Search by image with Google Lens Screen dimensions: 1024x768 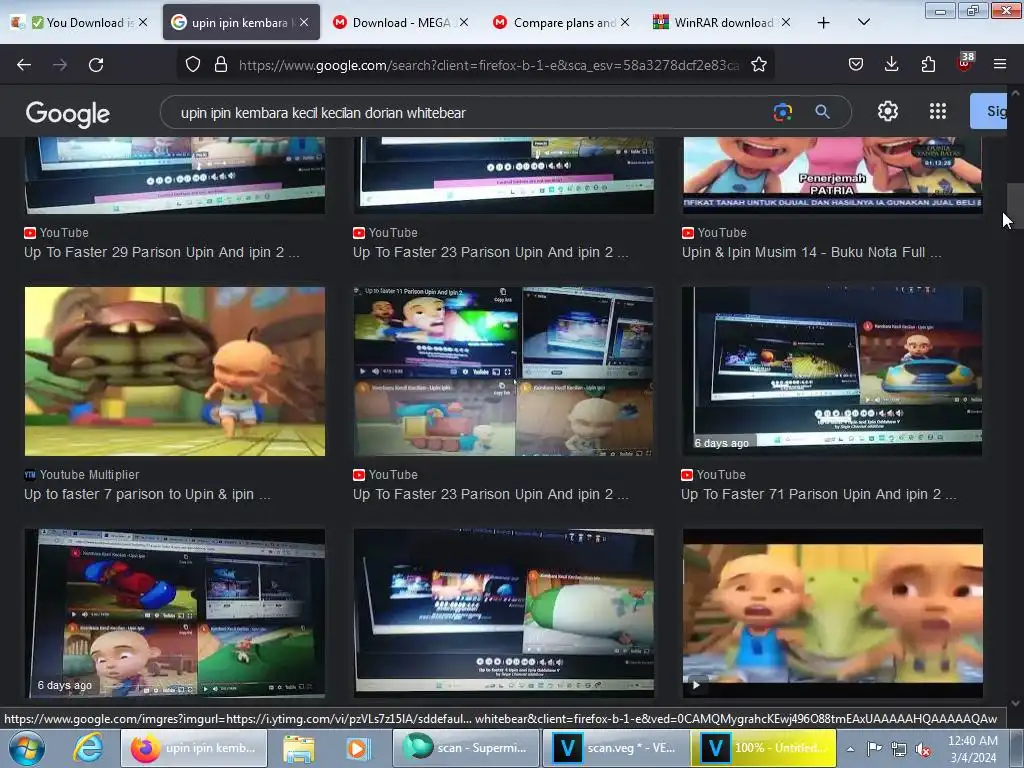pyautogui.click(x=782, y=112)
